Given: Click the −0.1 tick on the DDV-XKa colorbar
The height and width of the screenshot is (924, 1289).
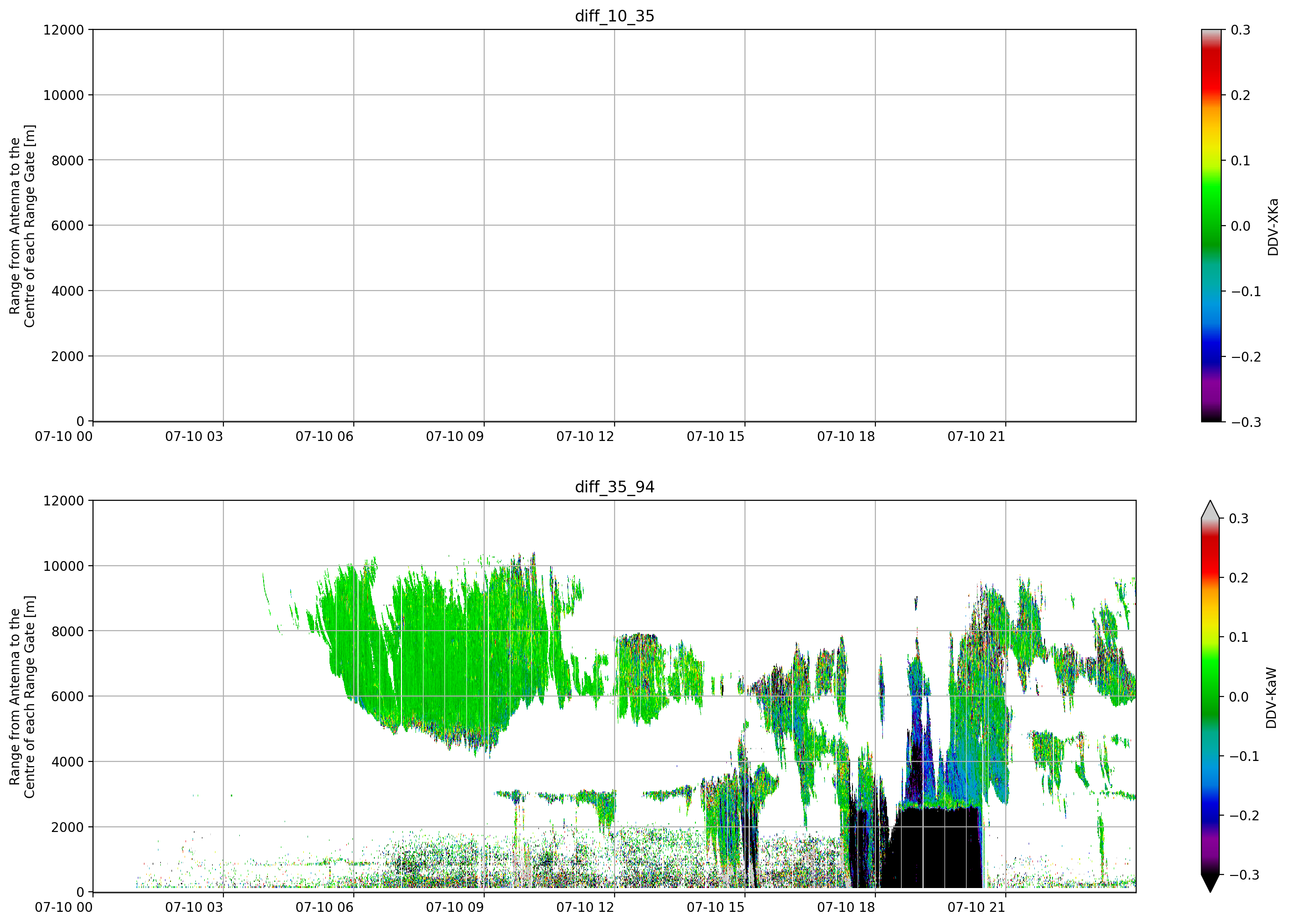Looking at the screenshot, I should 1246,291.
